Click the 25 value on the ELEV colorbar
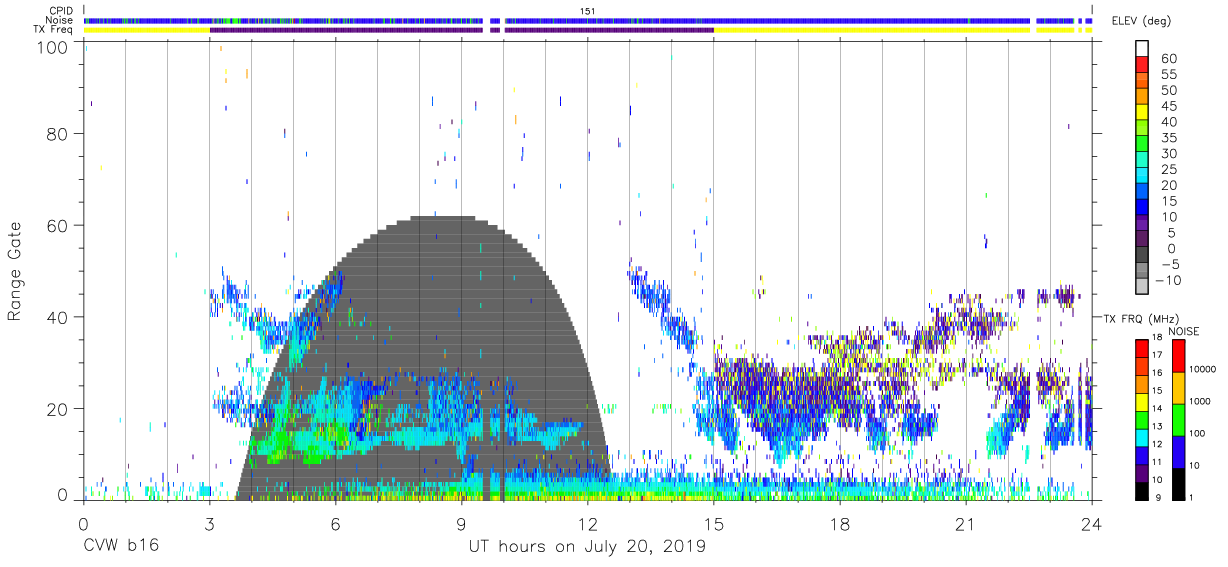The height and width of the screenshot is (567, 1228). click(1169, 170)
